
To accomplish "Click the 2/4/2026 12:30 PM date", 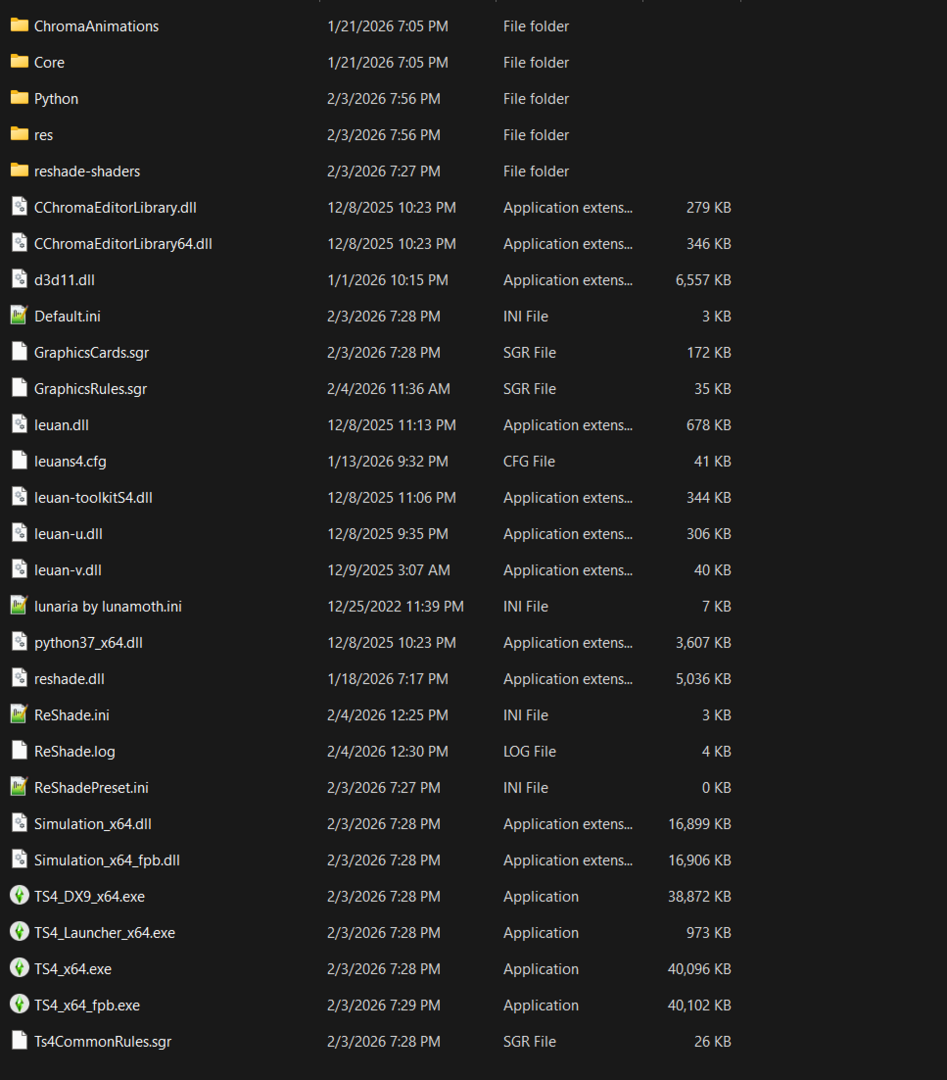I will pos(388,751).
